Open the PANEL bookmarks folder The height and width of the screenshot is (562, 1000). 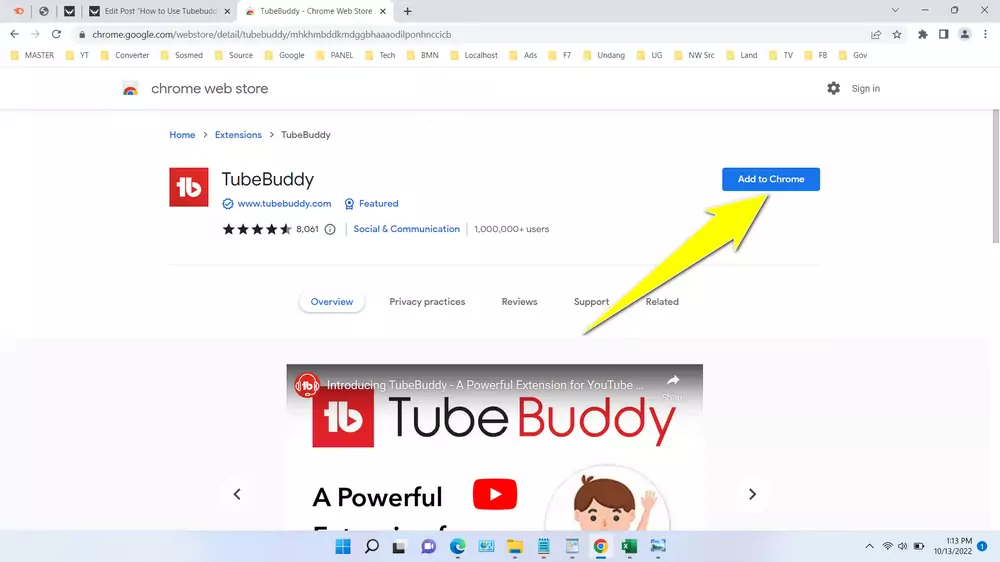click(x=334, y=55)
